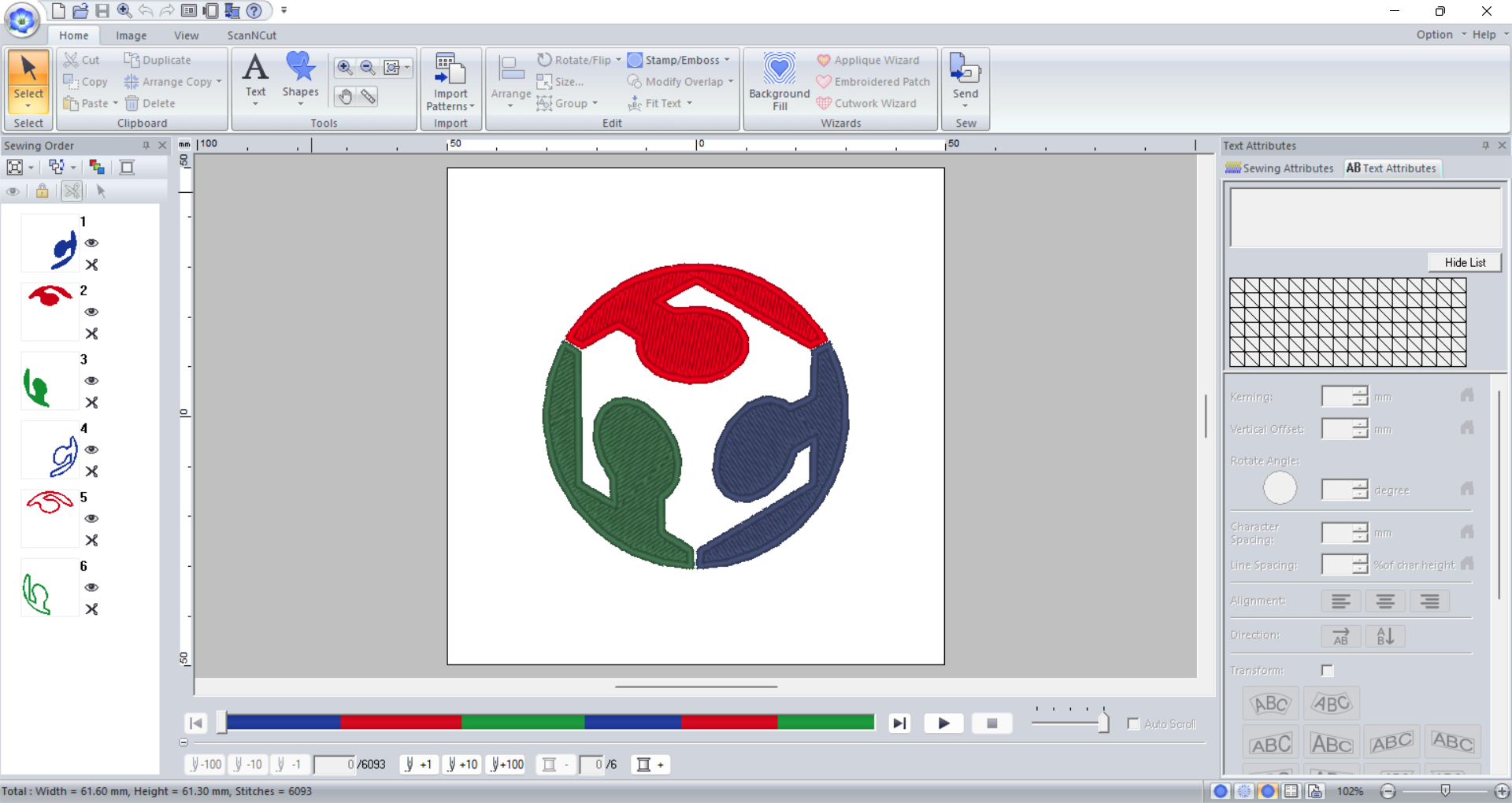This screenshot has height=803, width=1512.
Task: Click the Duplicate button
Action: (x=157, y=60)
